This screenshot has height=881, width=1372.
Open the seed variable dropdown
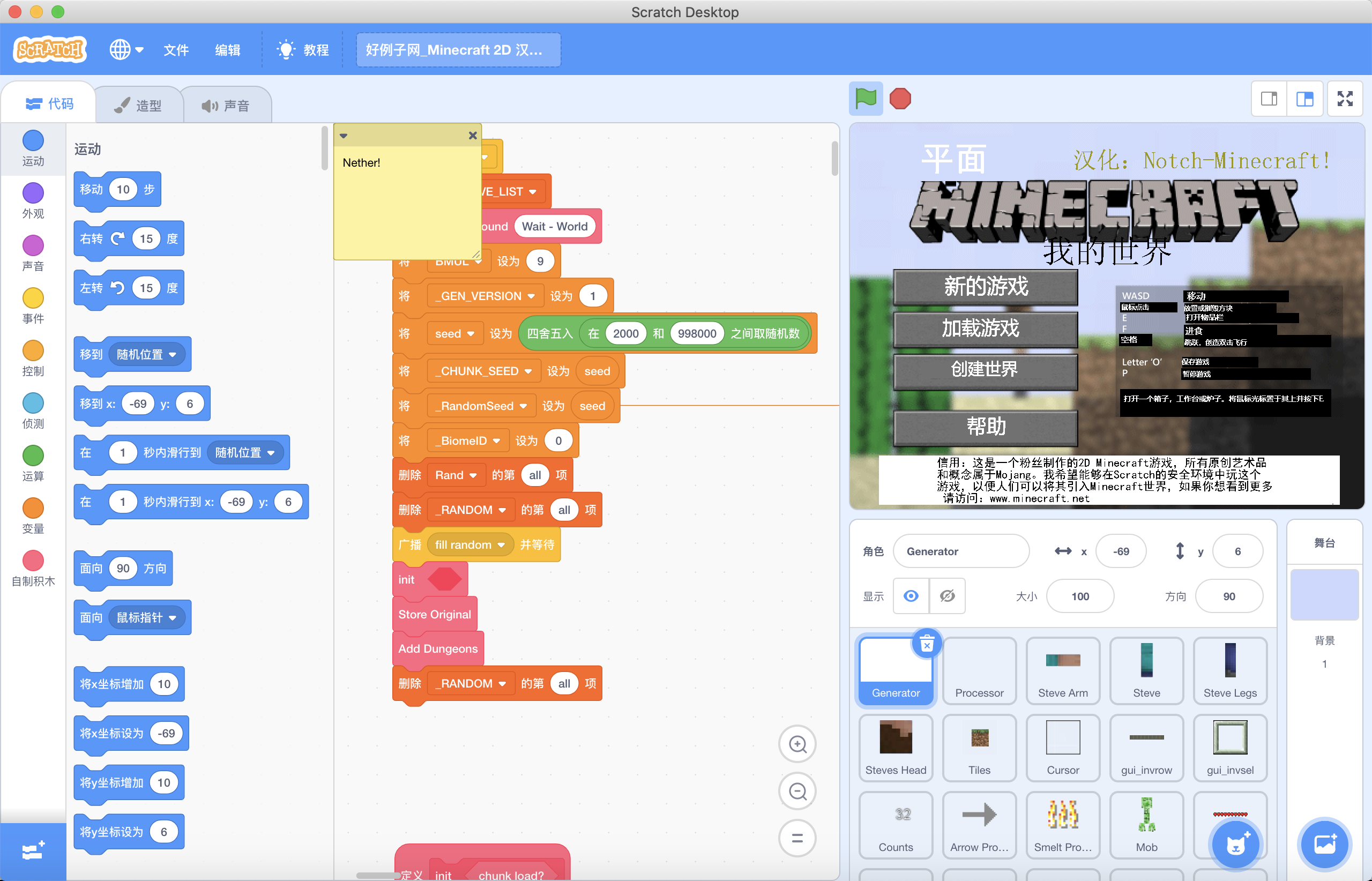tap(454, 333)
